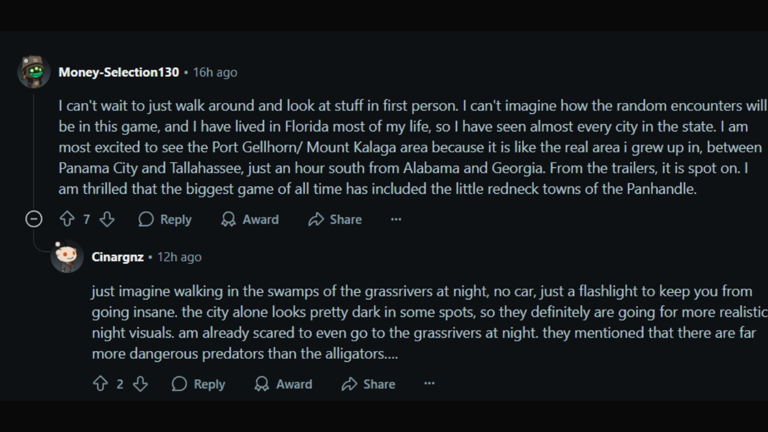This screenshot has width=768, height=432.
Task: Reply to Money-Selection130's comment
Action: click(x=165, y=219)
